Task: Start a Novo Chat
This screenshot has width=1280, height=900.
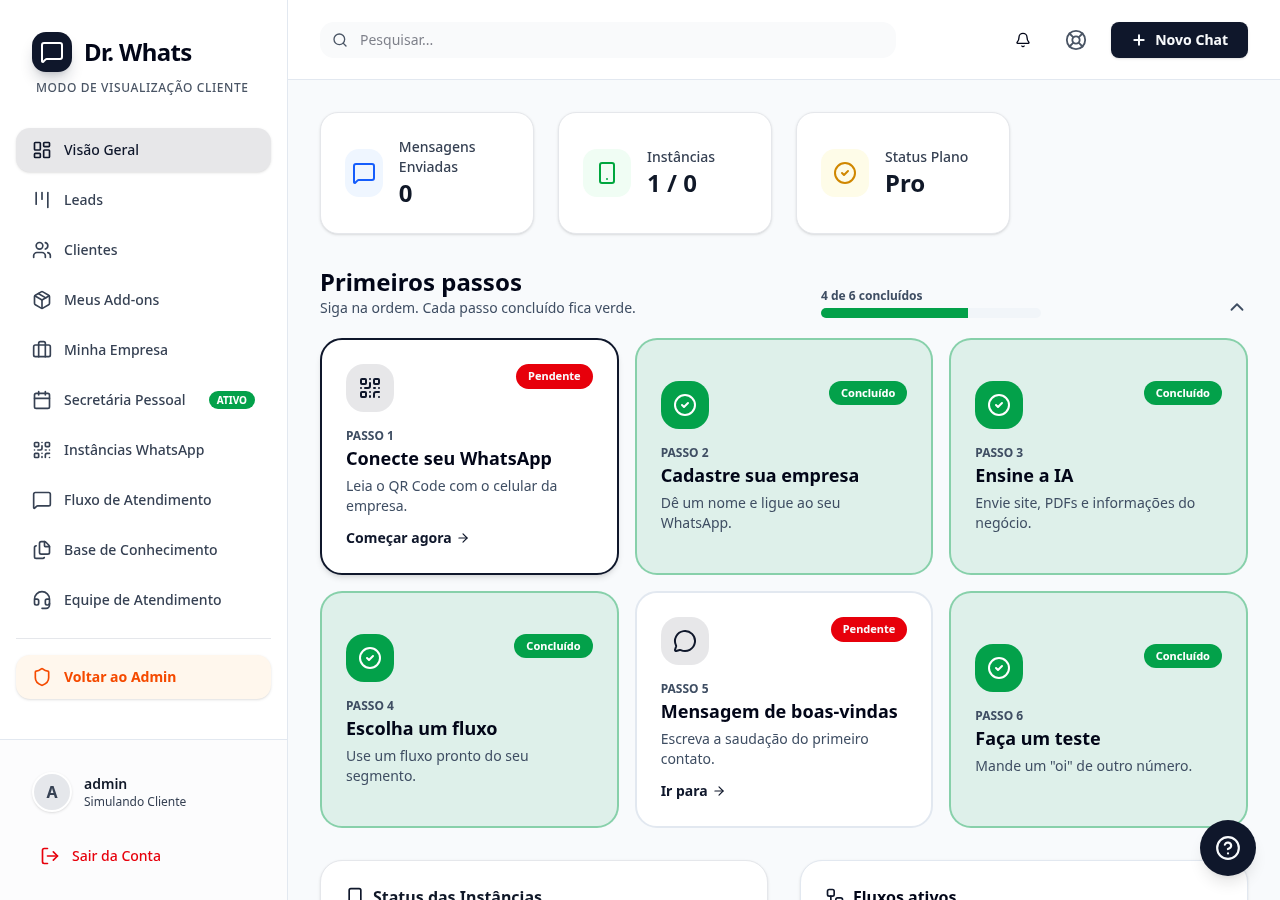Action: point(1179,40)
